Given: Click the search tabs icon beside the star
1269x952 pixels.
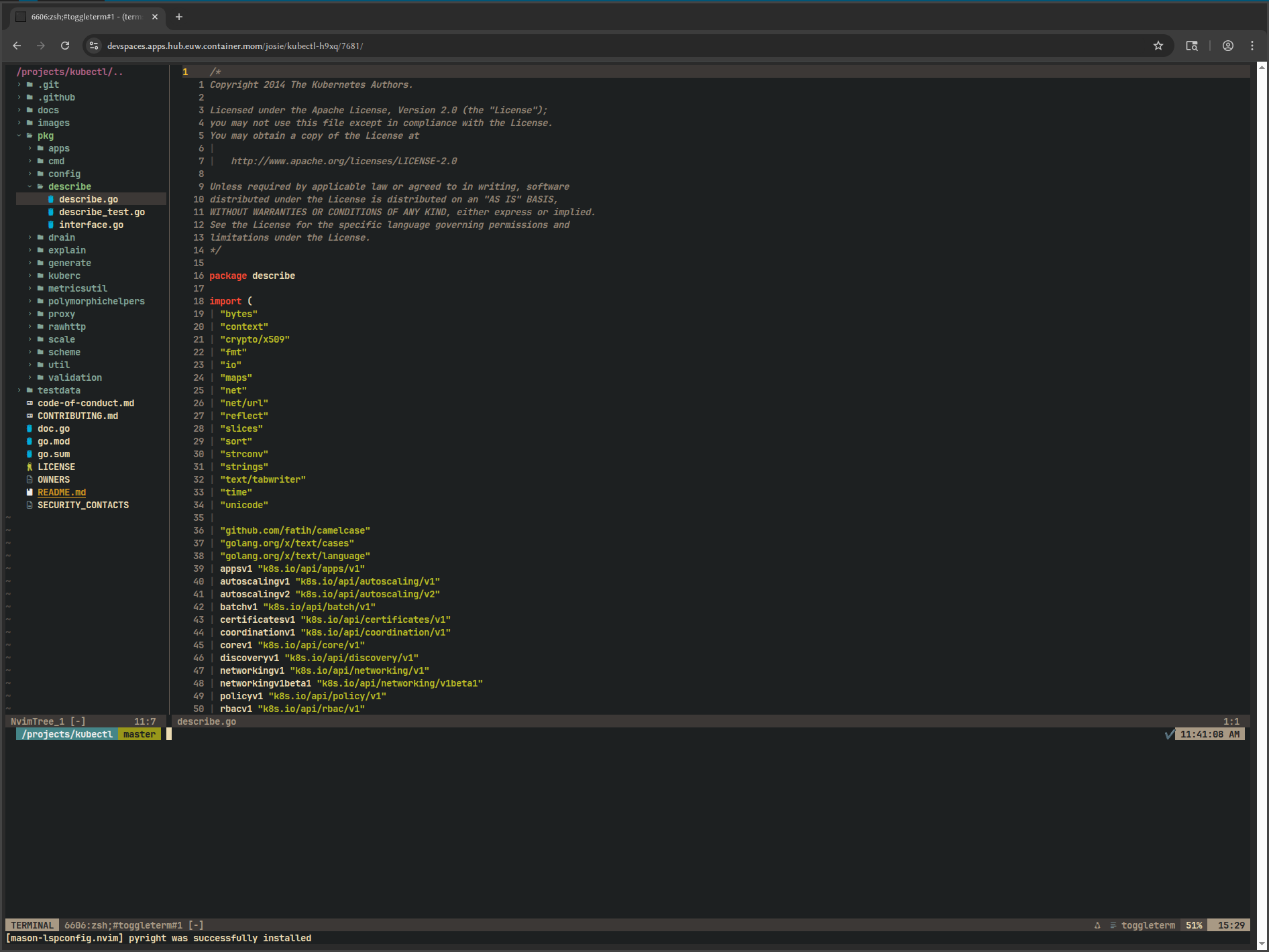Looking at the screenshot, I should [1191, 46].
